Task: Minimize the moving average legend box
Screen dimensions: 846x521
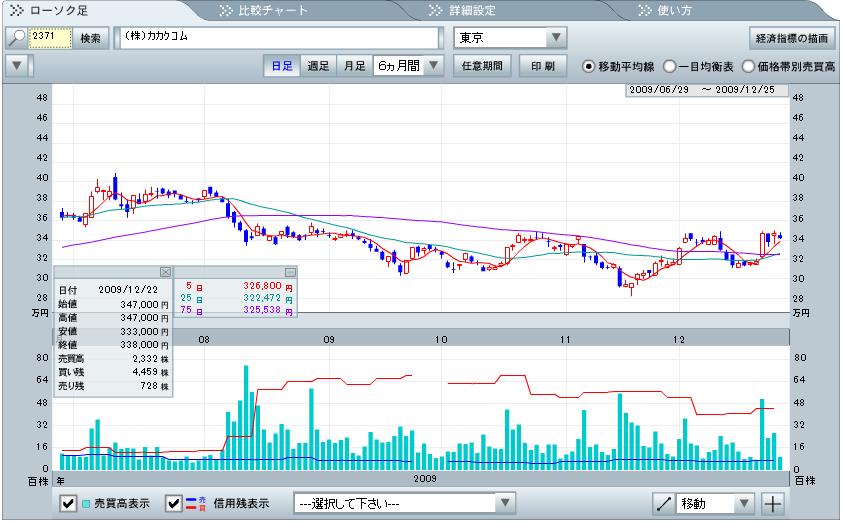Action: click(x=290, y=272)
